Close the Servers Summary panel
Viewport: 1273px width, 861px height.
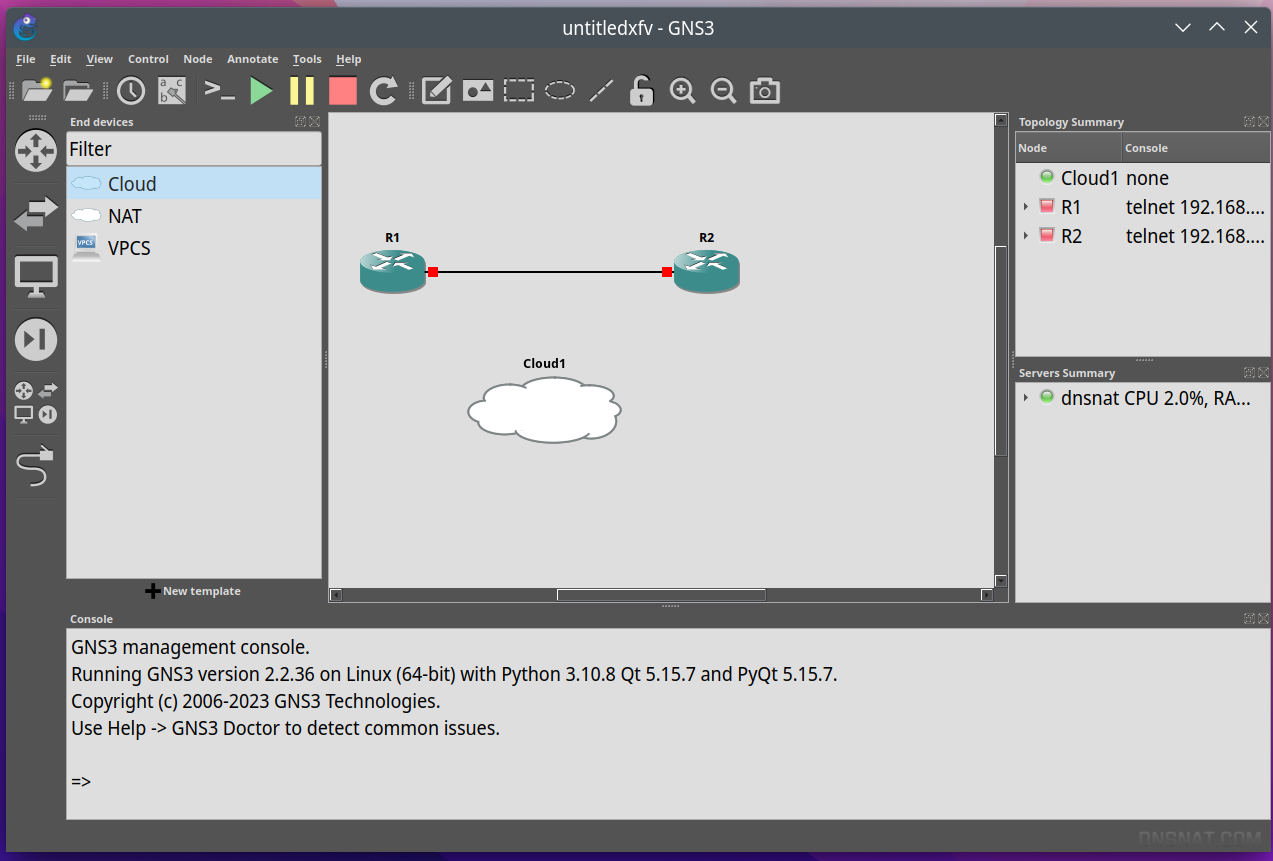pyautogui.click(x=1263, y=373)
